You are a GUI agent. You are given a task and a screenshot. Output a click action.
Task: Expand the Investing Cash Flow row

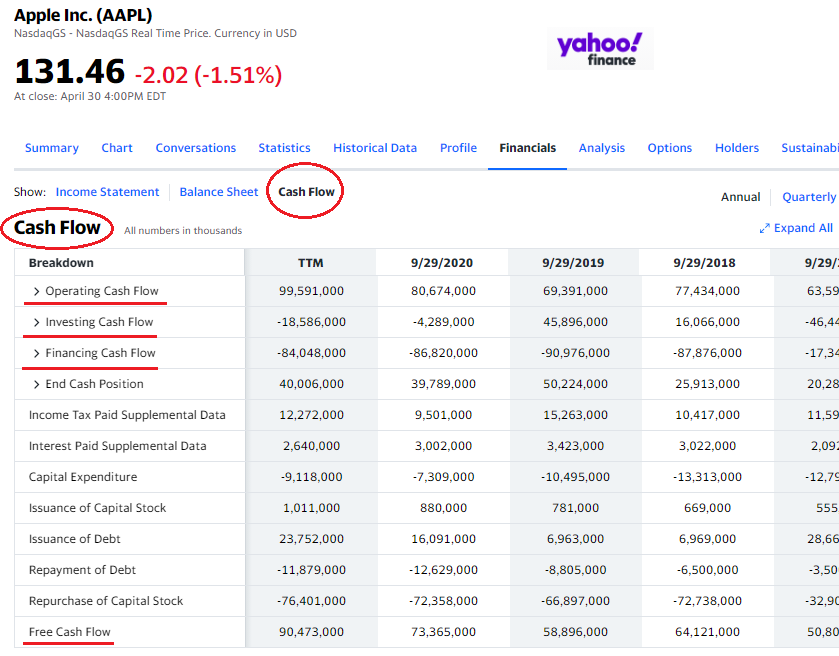37,323
